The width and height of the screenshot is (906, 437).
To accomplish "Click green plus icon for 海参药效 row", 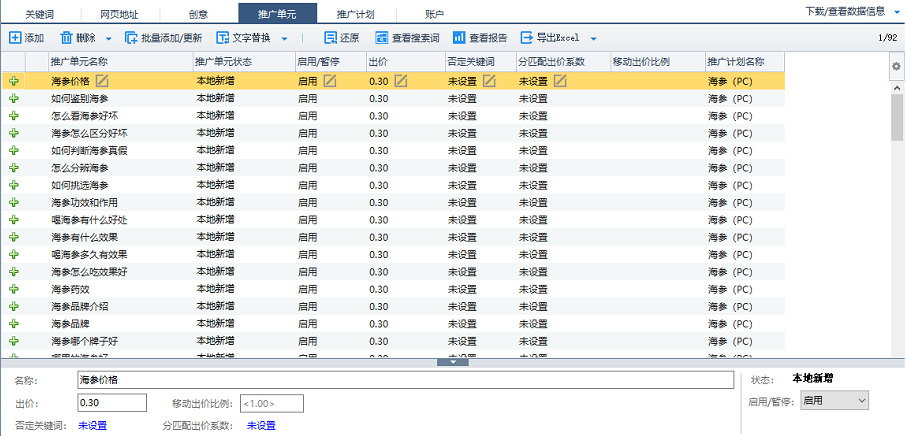I will click(14, 289).
